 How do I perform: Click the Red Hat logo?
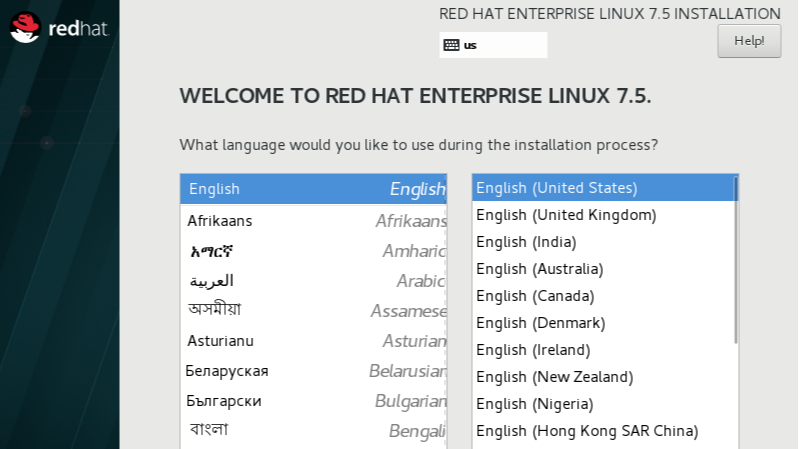point(59,28)
